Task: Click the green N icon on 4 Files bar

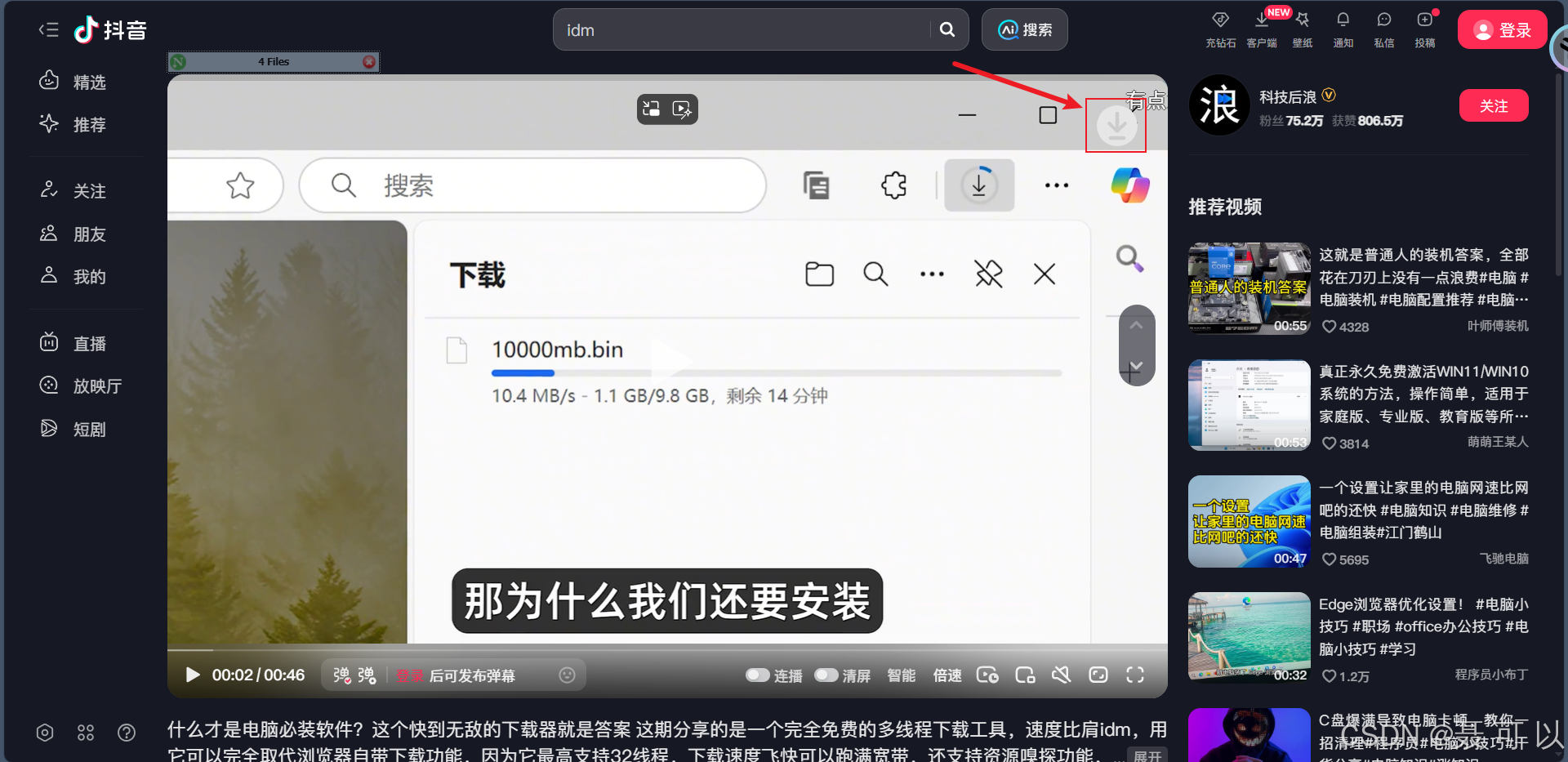Action: pos(179,61)
